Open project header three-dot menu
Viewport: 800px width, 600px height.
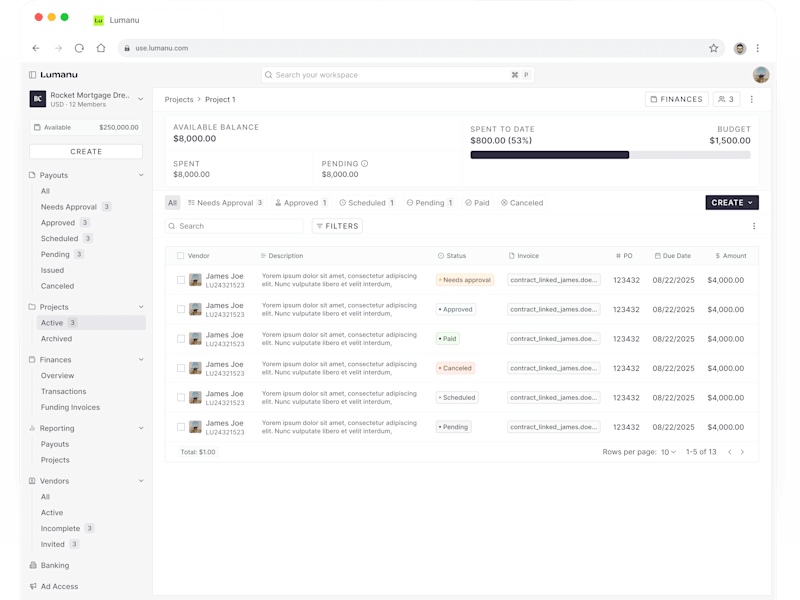tap(752, 99)
